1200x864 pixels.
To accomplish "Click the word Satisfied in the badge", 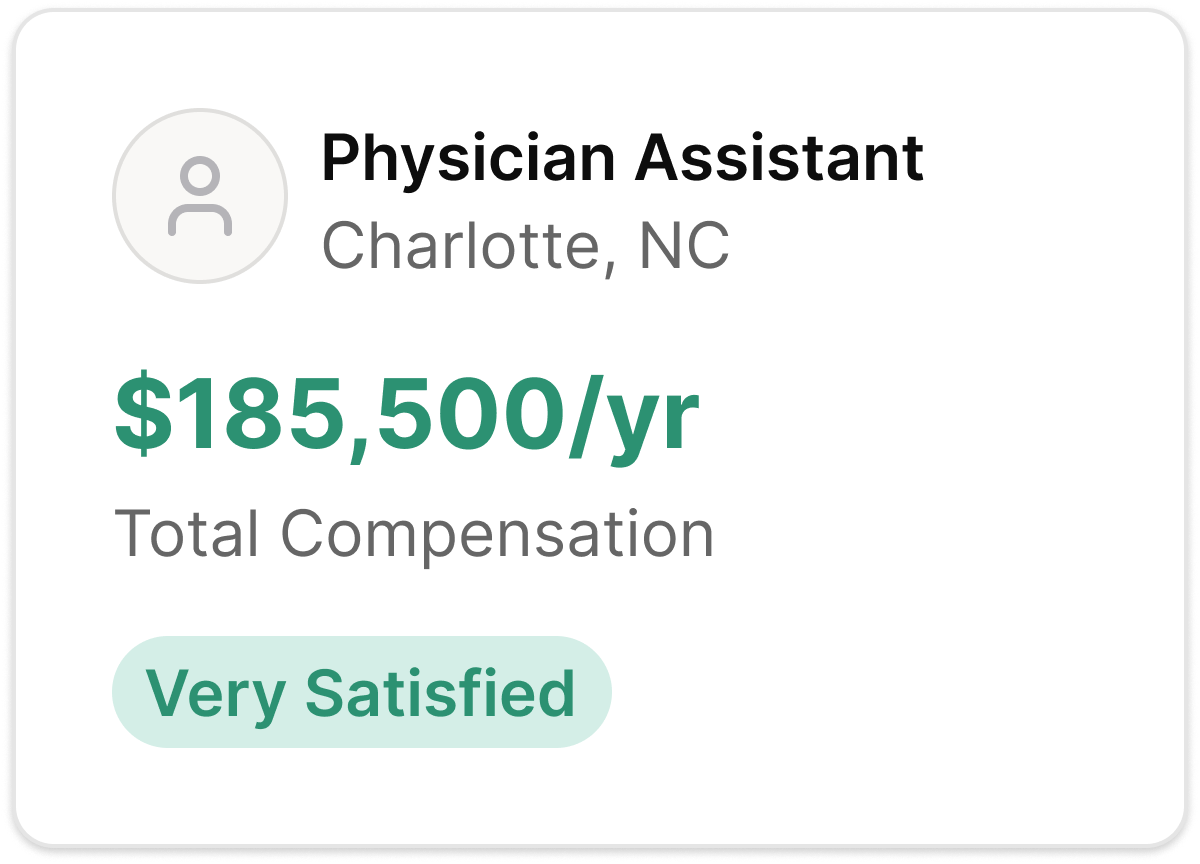I will tap(441, 691).
